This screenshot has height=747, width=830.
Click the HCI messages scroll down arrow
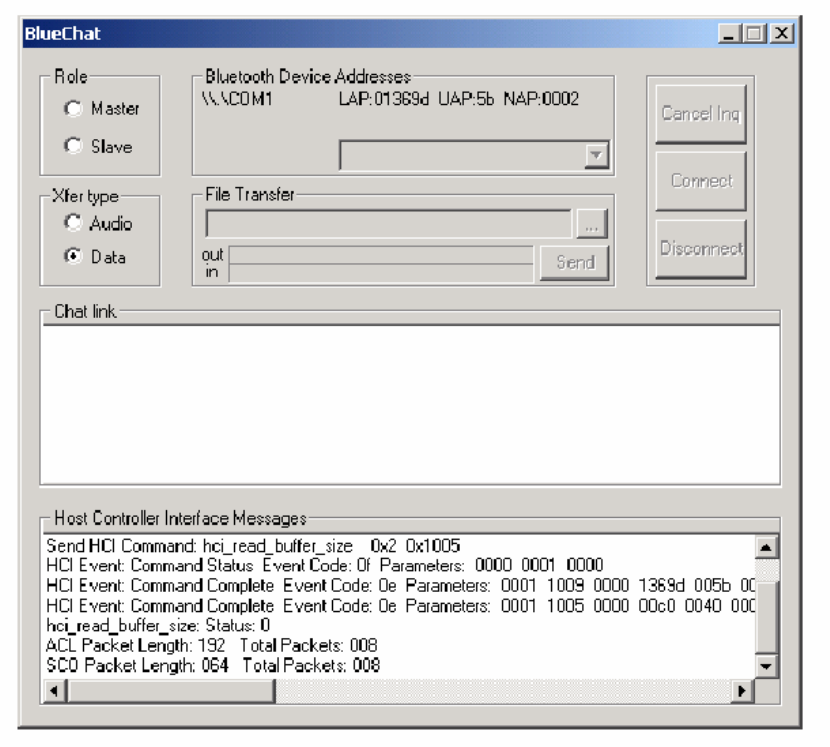coord(765,666)
